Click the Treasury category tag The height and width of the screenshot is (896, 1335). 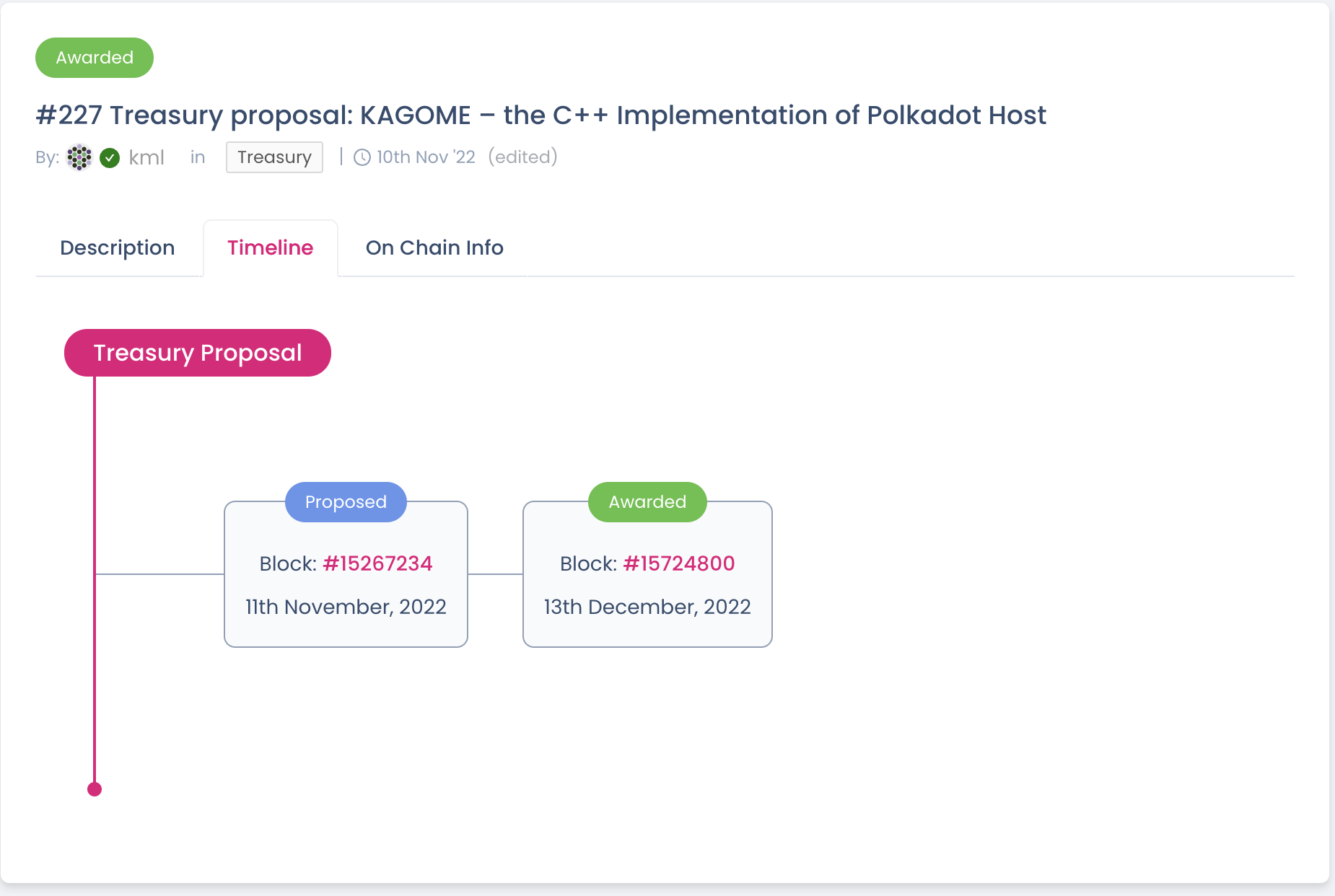(x=274, y=157)
